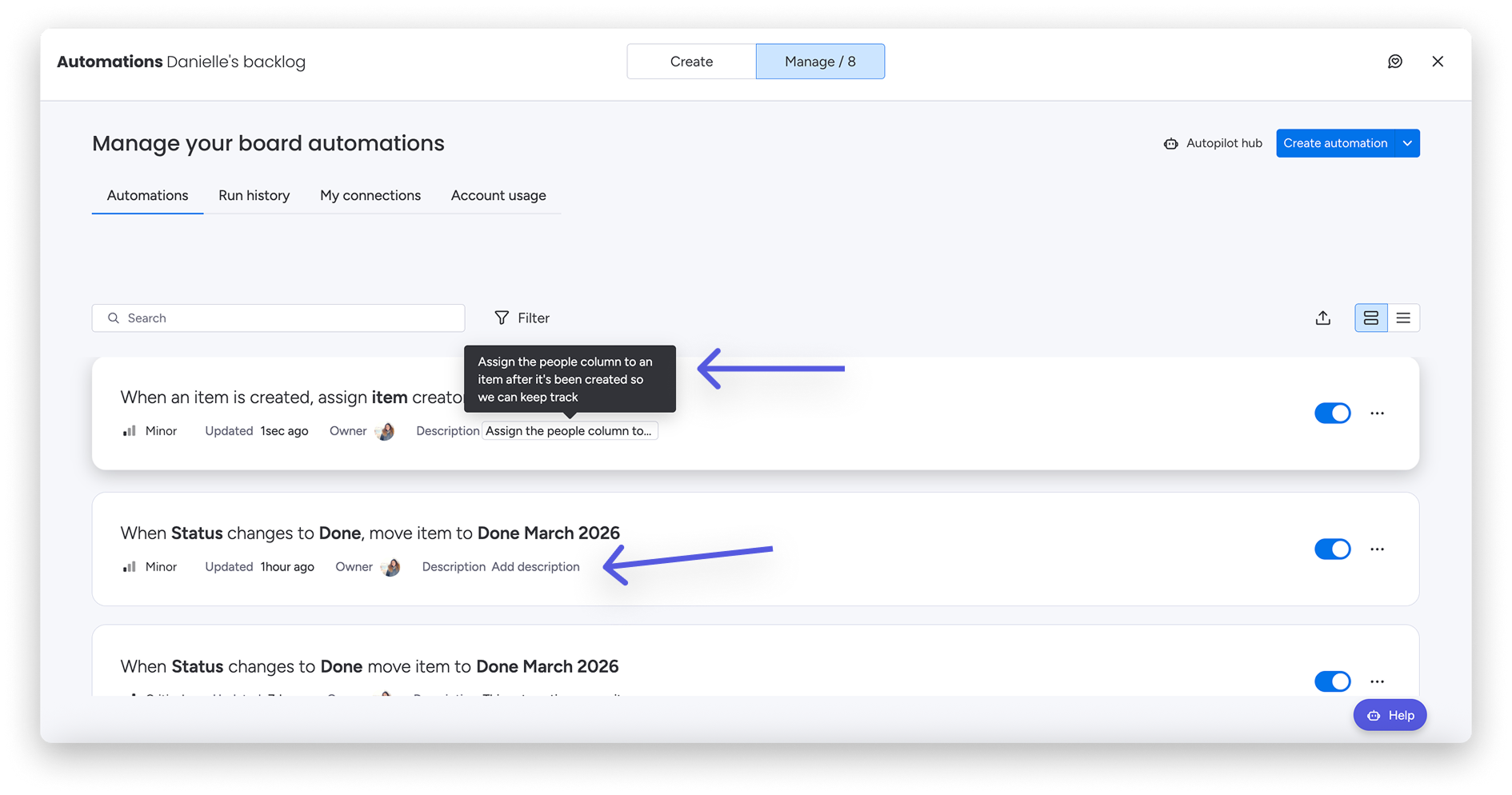Click the Help robot button

(1390, 715)
